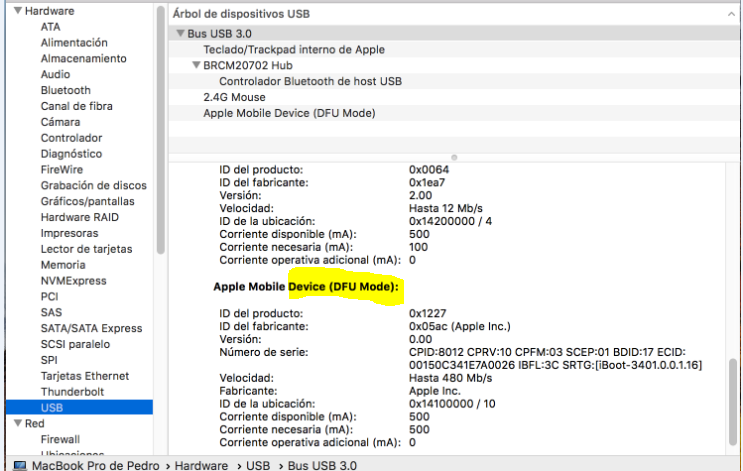Click serial number line starting CPID:8012
This screenshot has width=743, height=471.
(547, 353)
